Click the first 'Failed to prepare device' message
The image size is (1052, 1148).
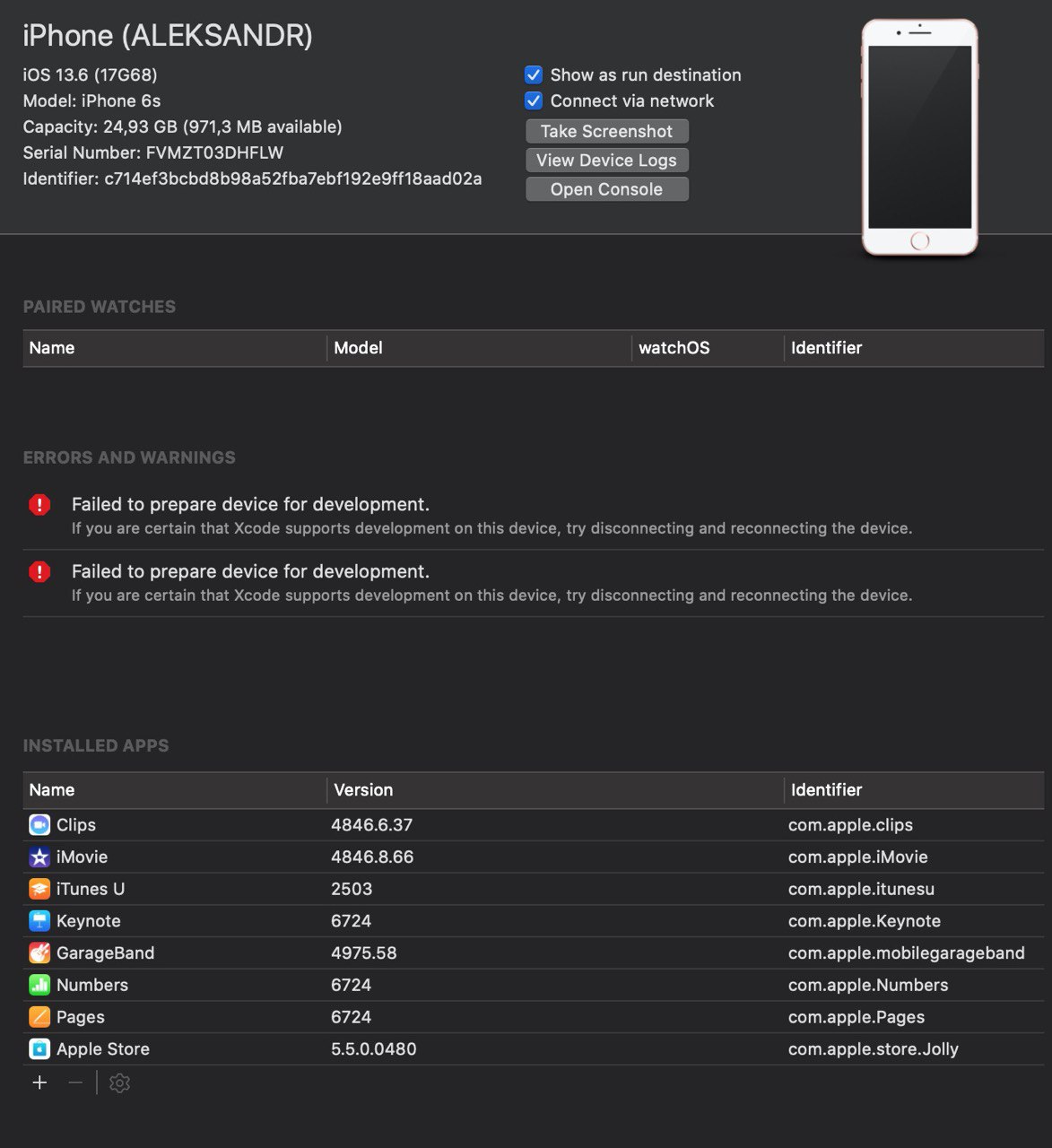point(250,504)
